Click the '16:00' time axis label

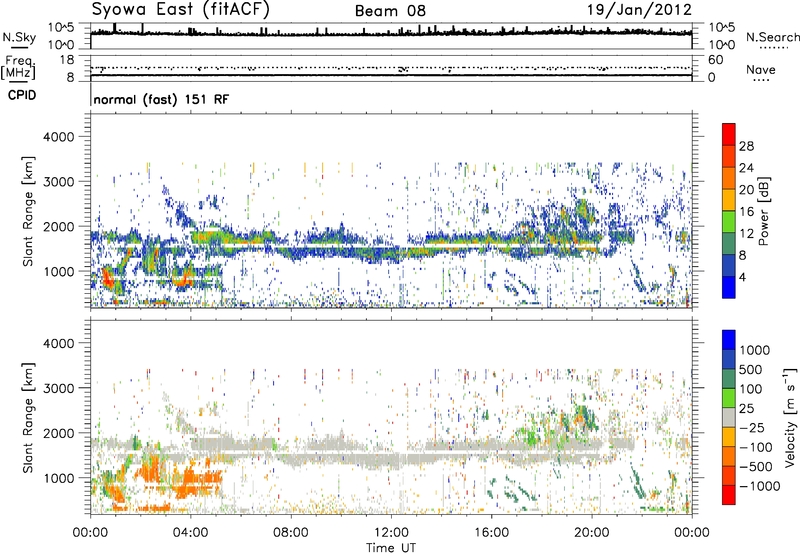(491, 533)
